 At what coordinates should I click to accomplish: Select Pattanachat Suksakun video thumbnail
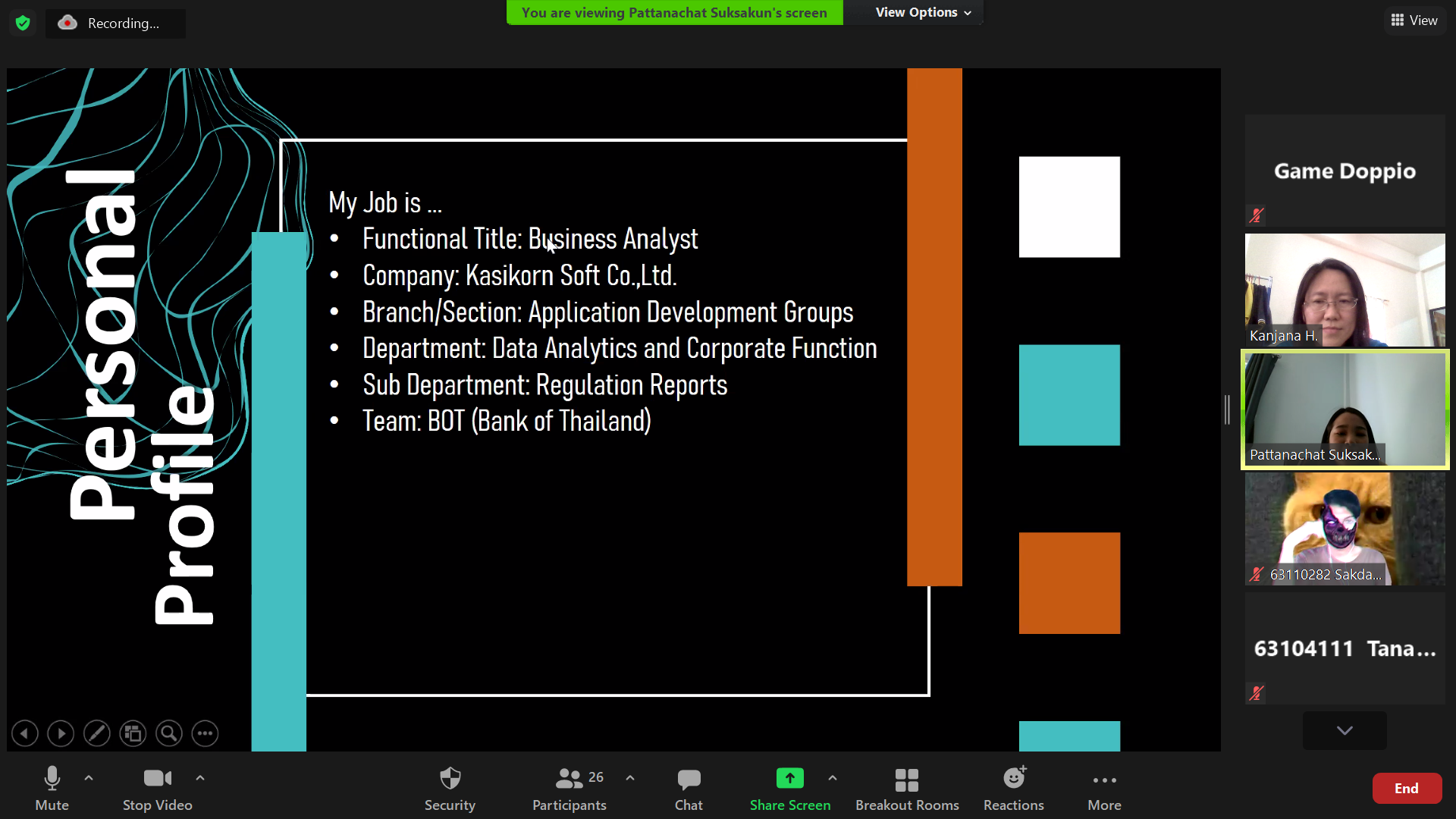click(1345, 409)
